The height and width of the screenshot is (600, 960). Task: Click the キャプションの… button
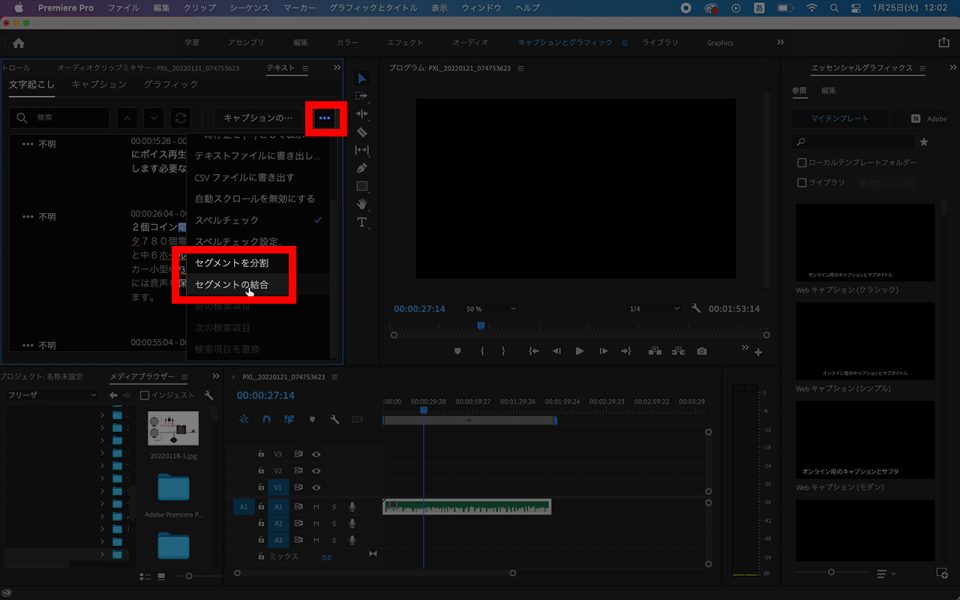[257, 118]
